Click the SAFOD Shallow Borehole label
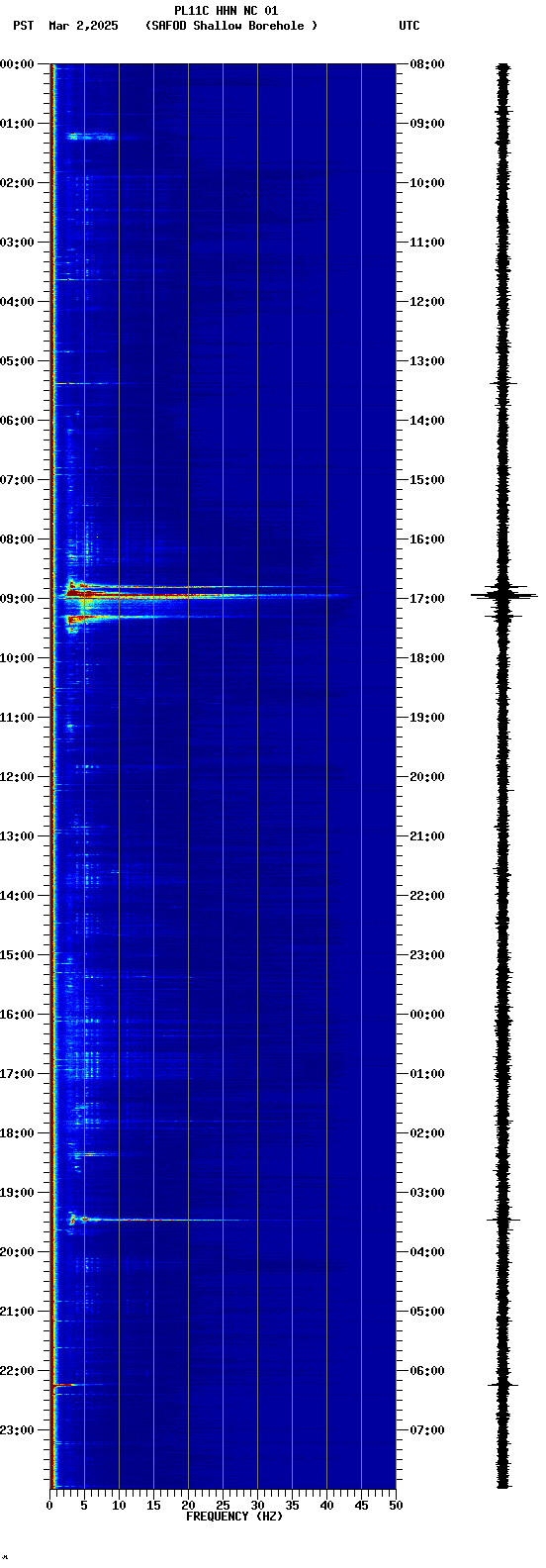 coord(231,26)
